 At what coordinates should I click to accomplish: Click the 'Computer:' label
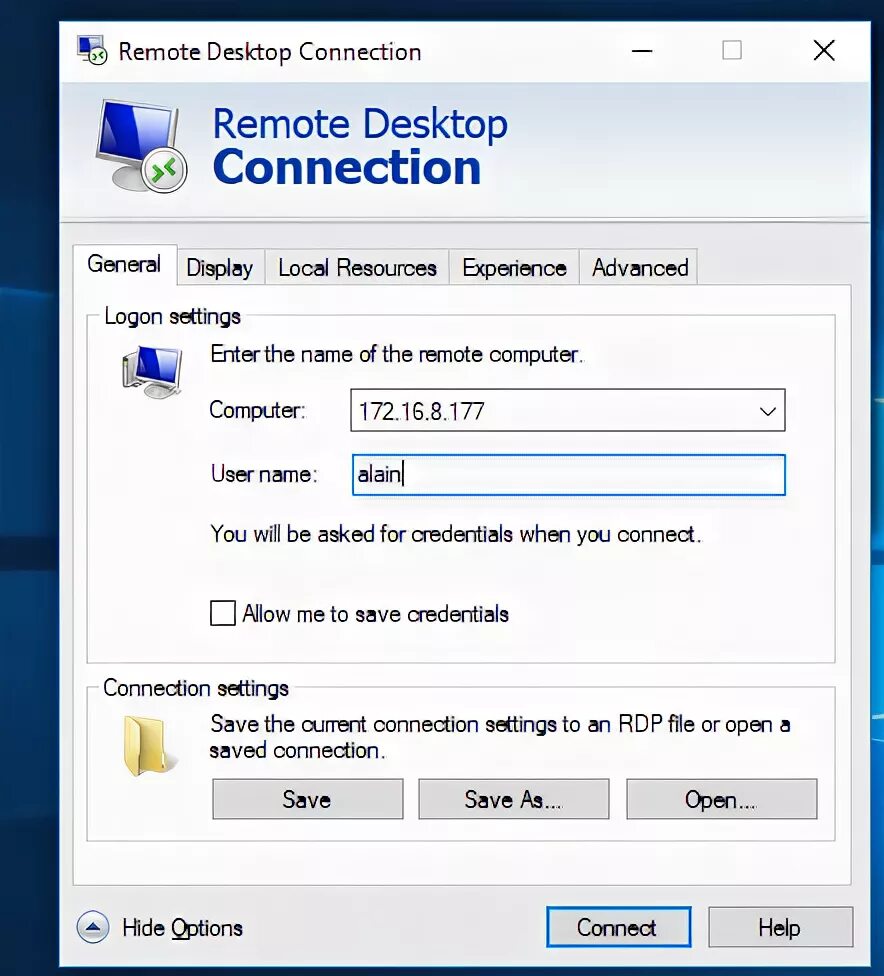tap(257, 410)
